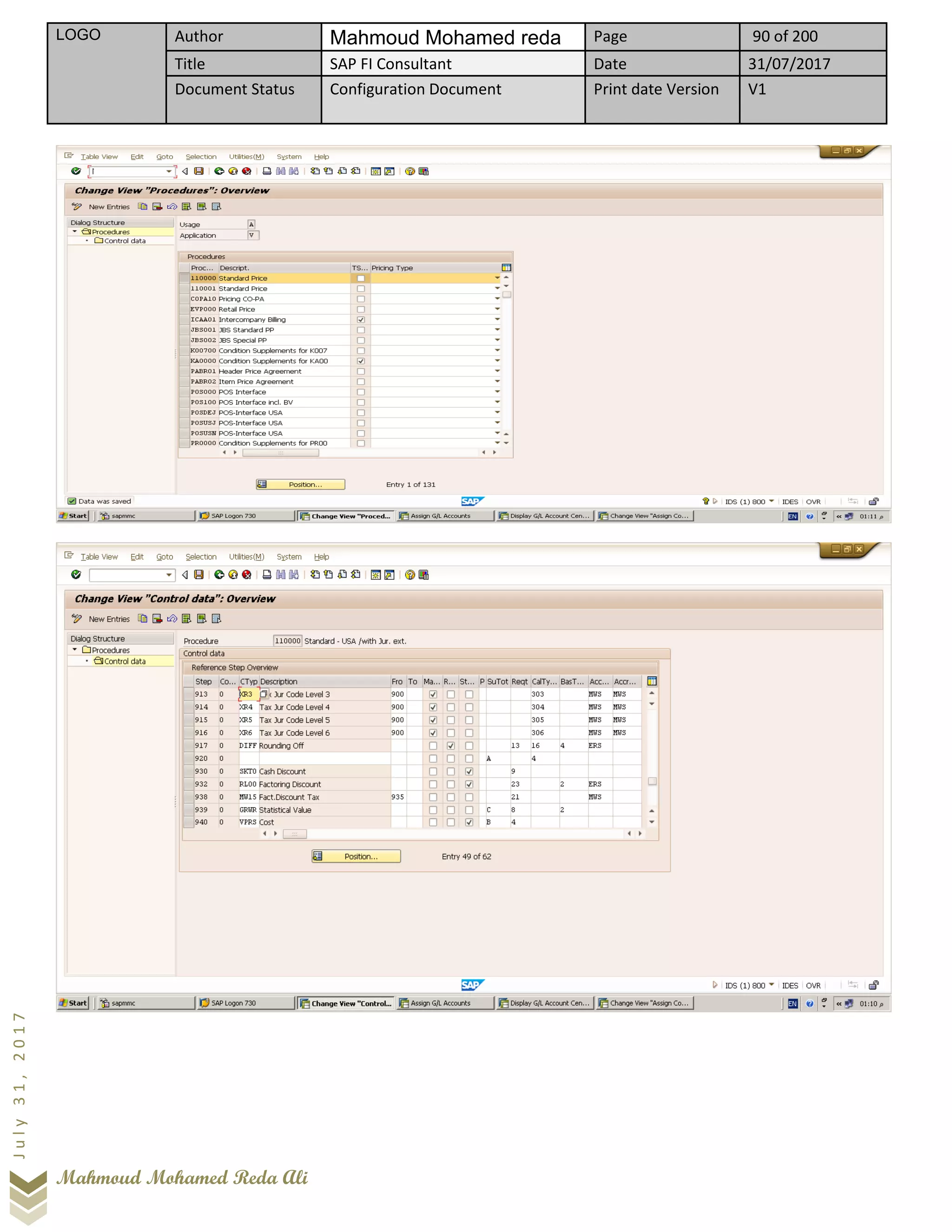952x1232 pixels.
Task: Click Help question-mark icon in Procedures window toolbar
Action: pyautogui.click(x=410, y=171)
